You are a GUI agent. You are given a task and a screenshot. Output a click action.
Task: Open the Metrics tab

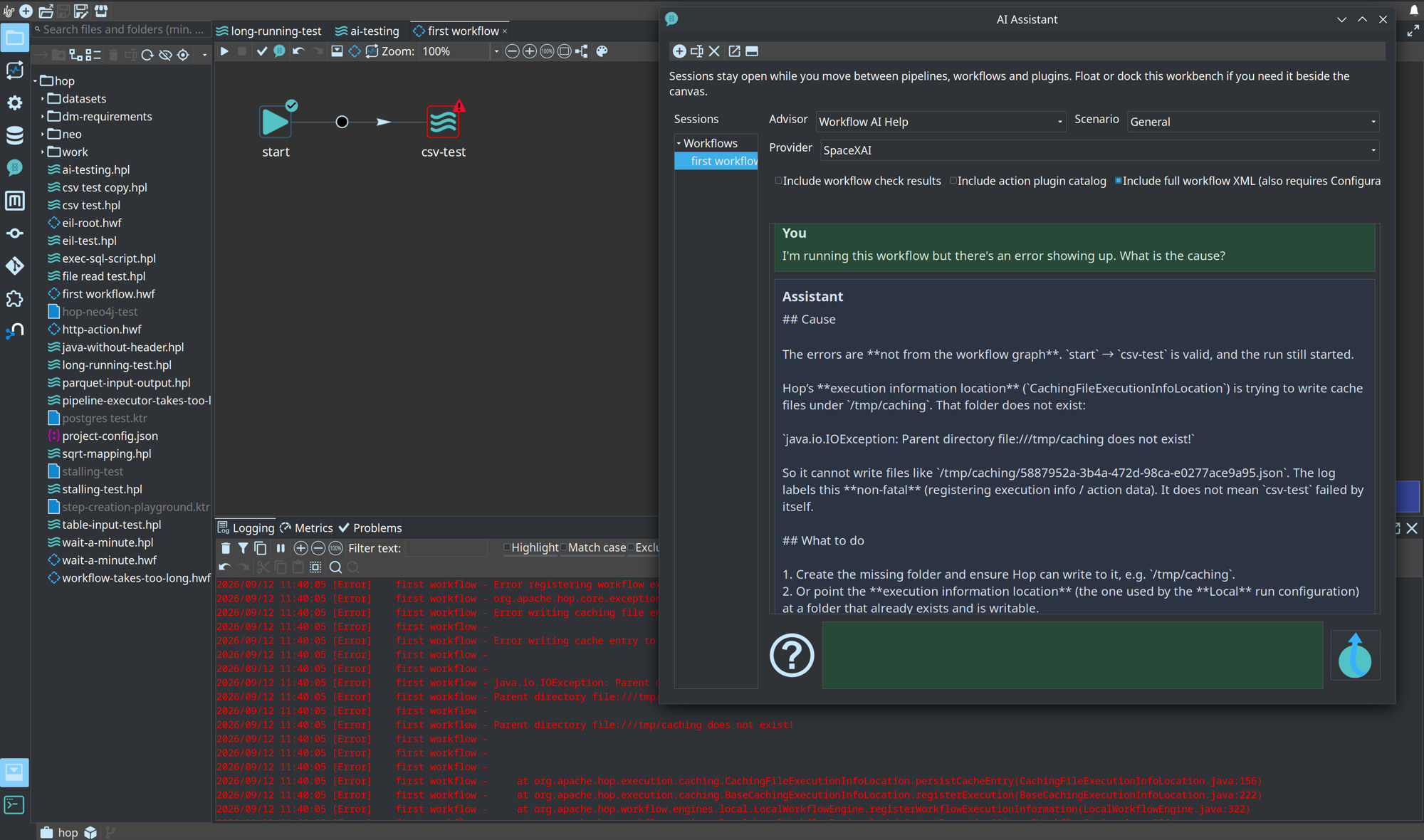307,527
